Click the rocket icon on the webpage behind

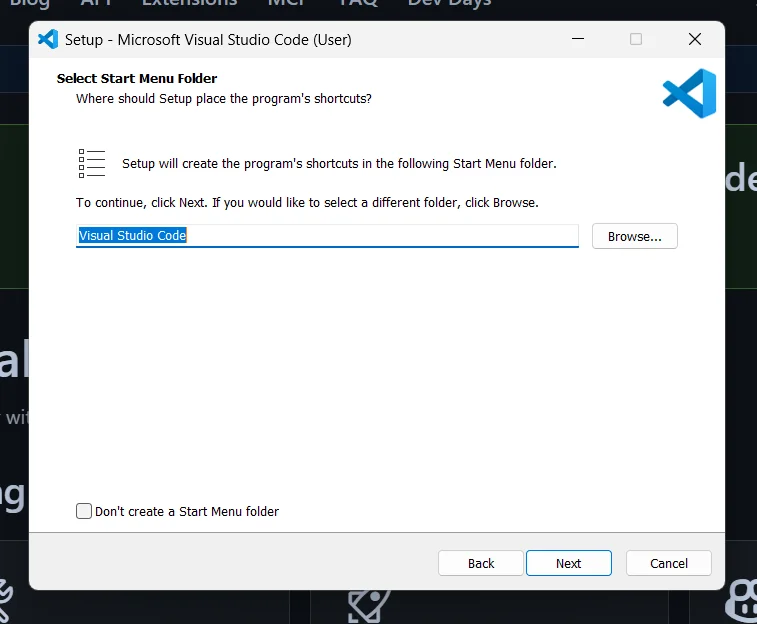click(369, 606)
